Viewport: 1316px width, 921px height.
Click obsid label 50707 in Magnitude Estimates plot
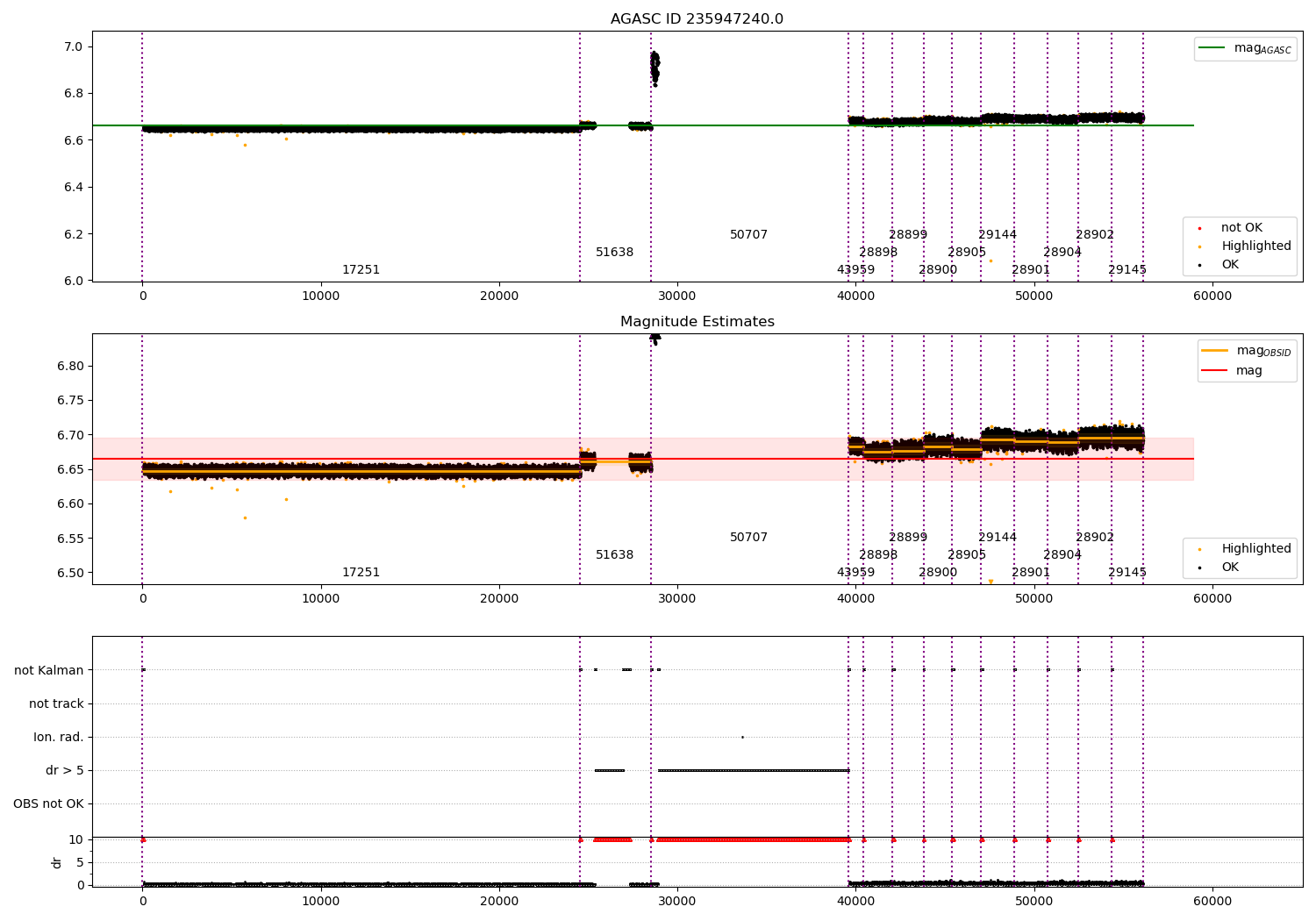click(x=748, y=538)
